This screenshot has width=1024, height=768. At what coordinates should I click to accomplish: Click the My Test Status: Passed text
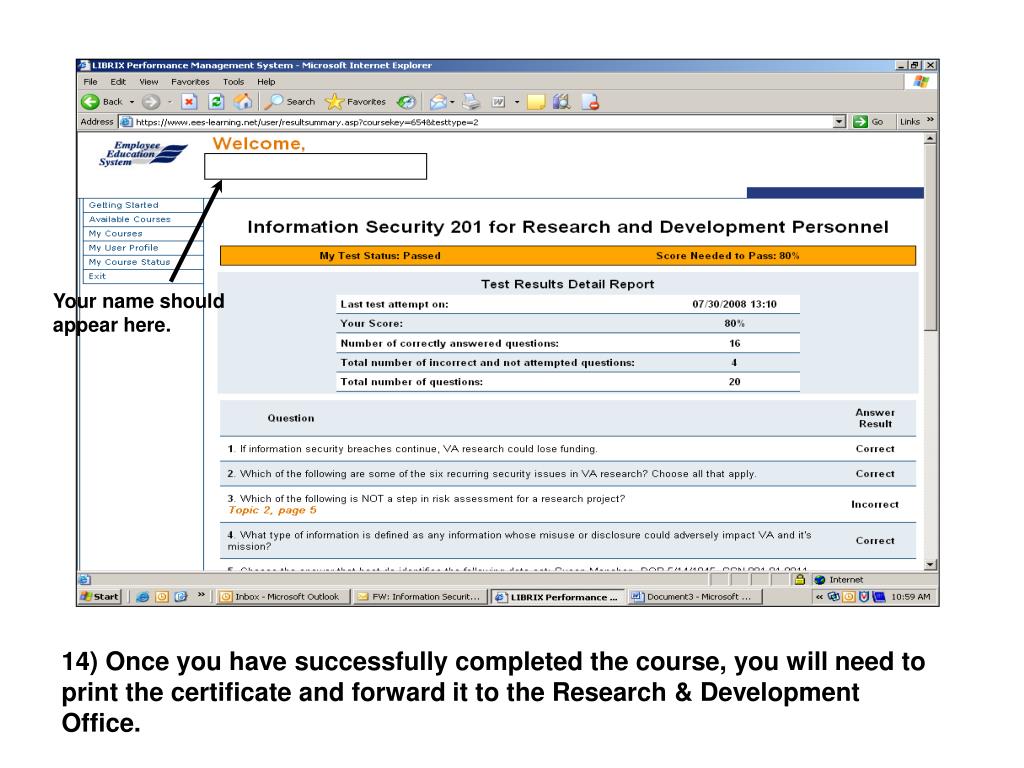click(x=380, y=256)
